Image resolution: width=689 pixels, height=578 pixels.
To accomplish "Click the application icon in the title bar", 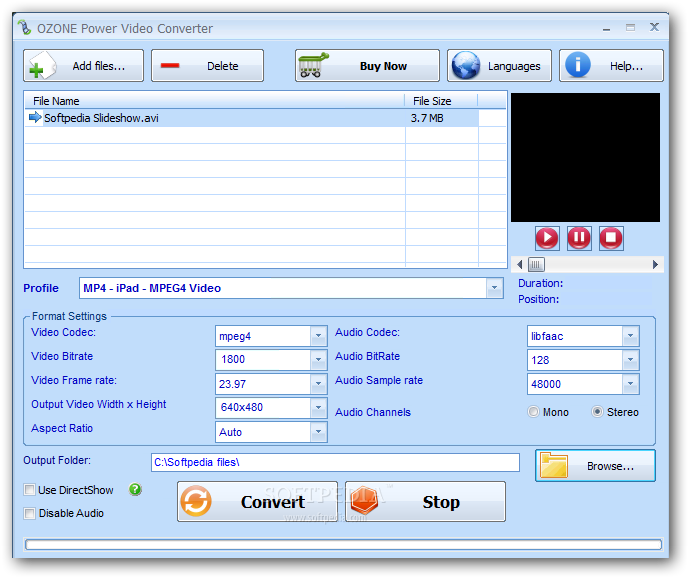I will coord(25,28).
